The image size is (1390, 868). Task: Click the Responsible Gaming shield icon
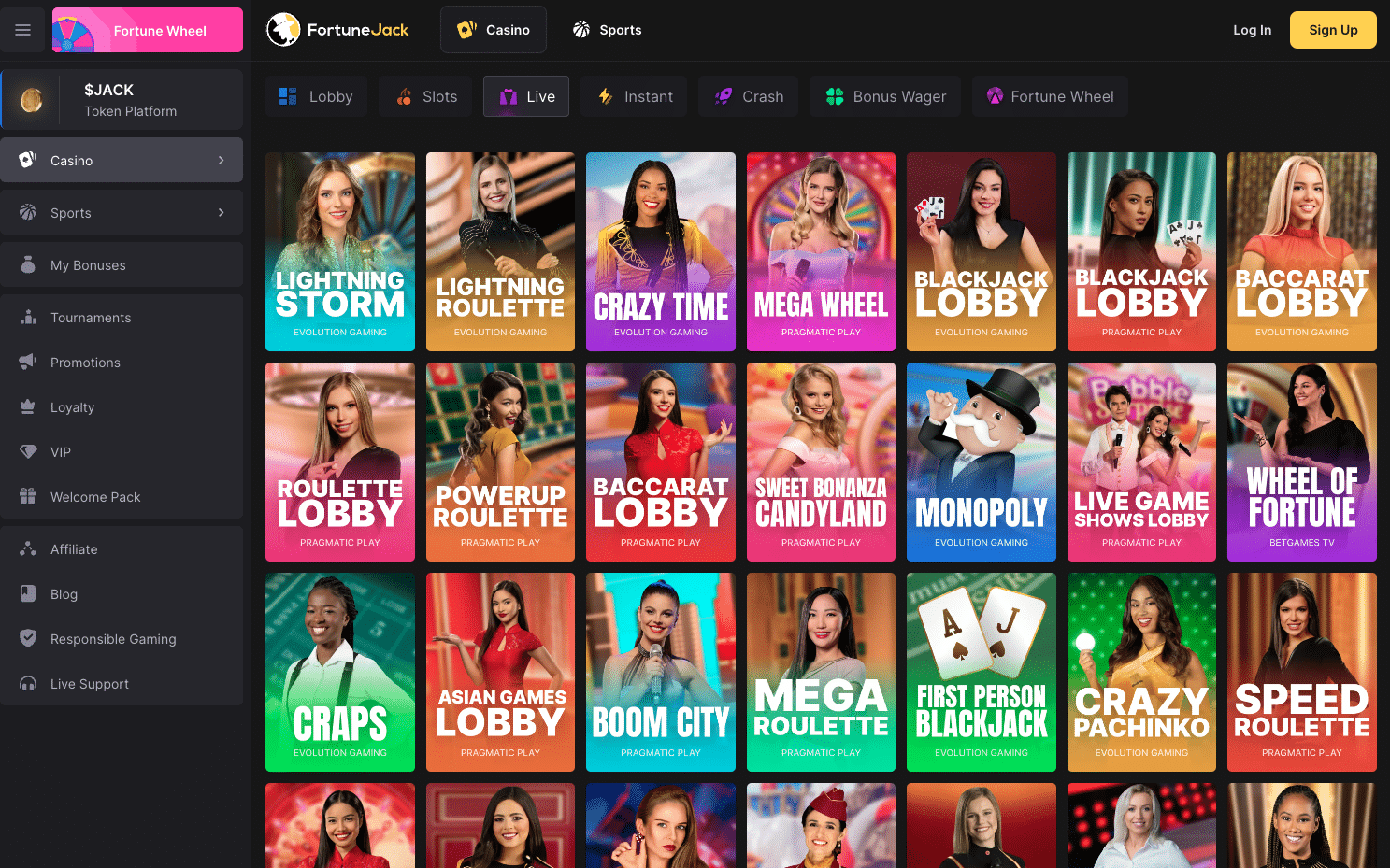coord(28,638)
